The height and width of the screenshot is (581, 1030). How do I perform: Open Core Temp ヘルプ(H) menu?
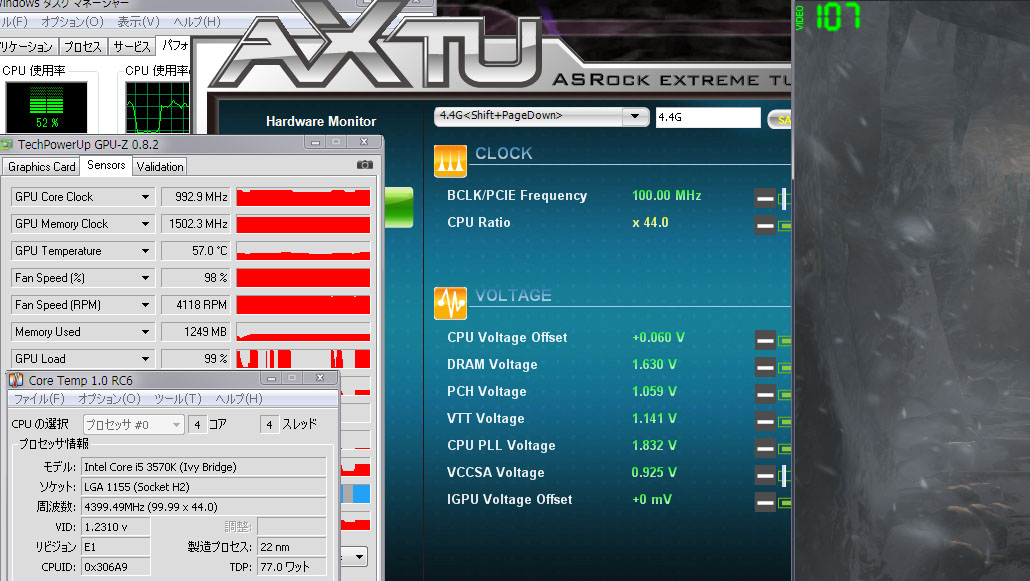(238, 398)
